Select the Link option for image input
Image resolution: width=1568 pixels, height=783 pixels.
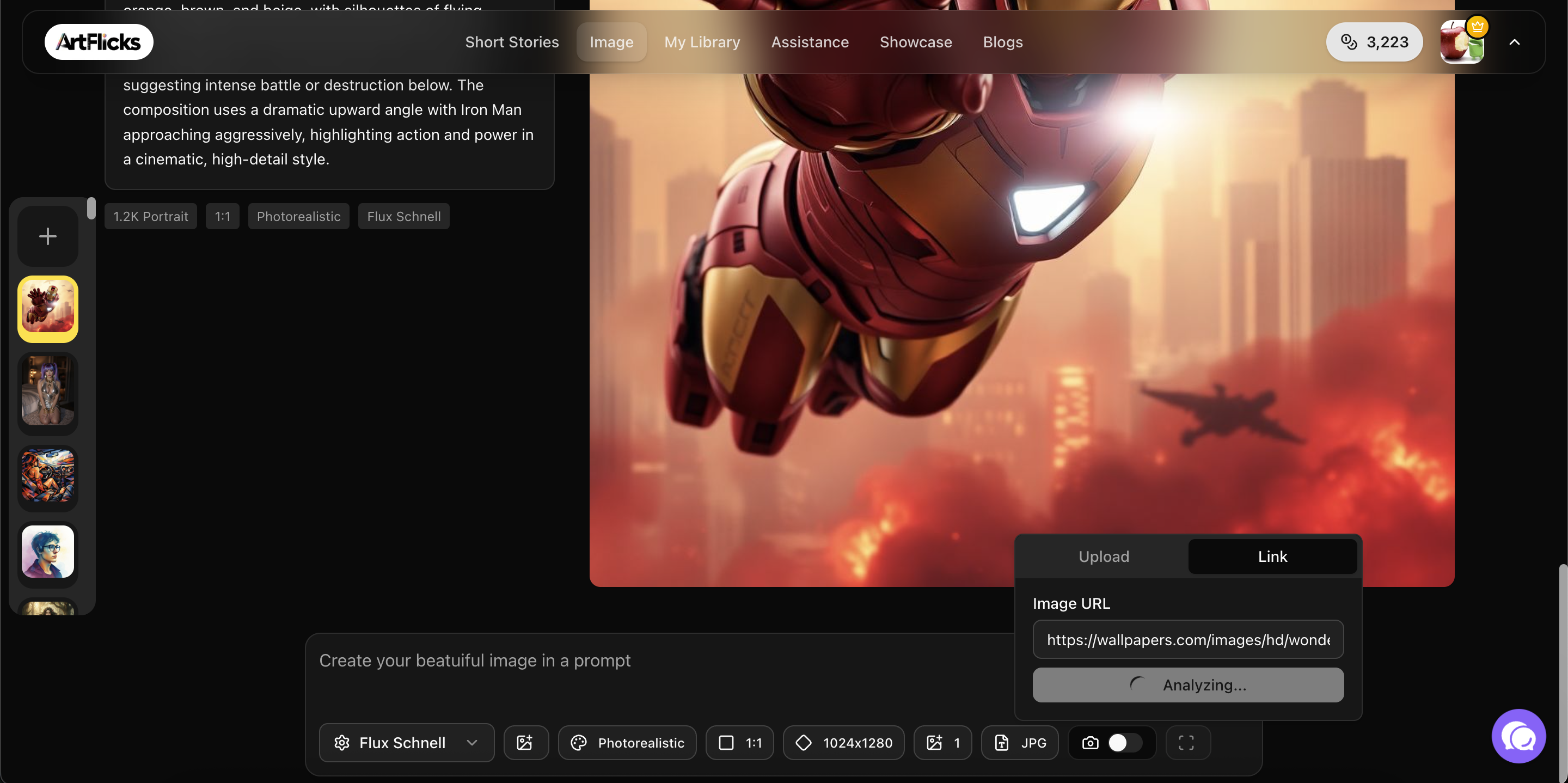tap(1272, 556)
